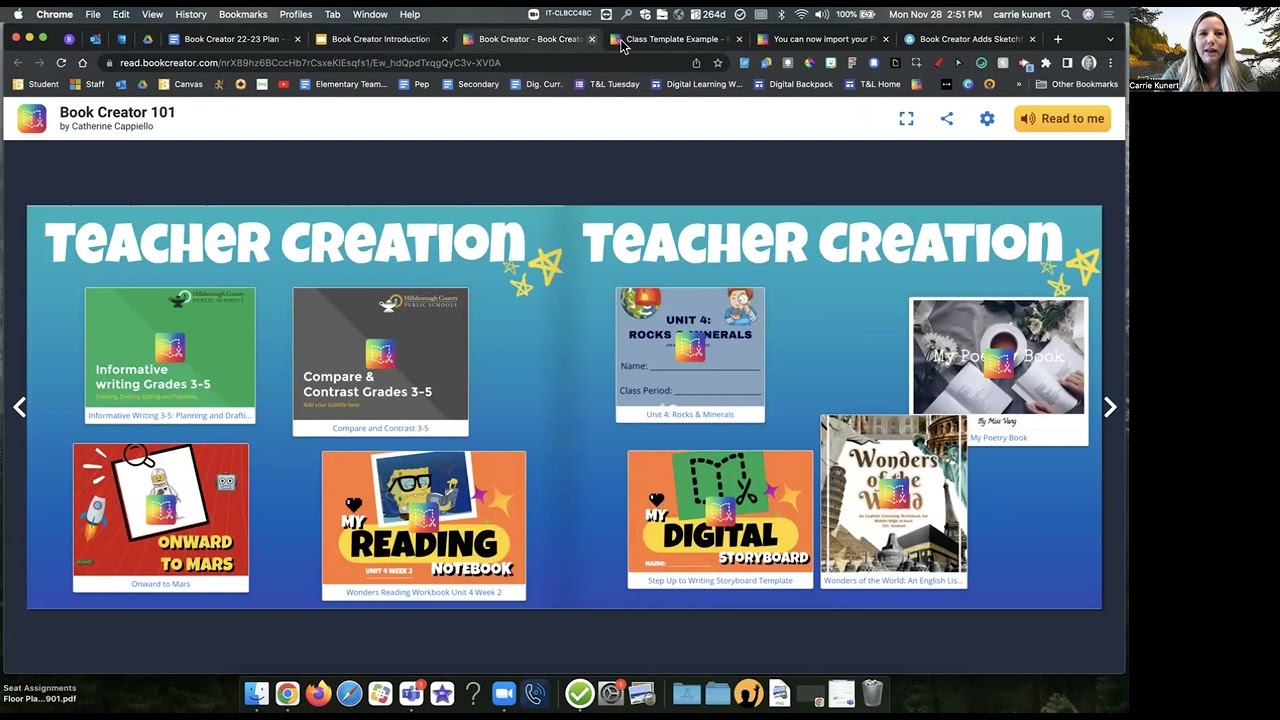
Task: Open Chrome extensions puzzle icon
Action: point(1046,62)
